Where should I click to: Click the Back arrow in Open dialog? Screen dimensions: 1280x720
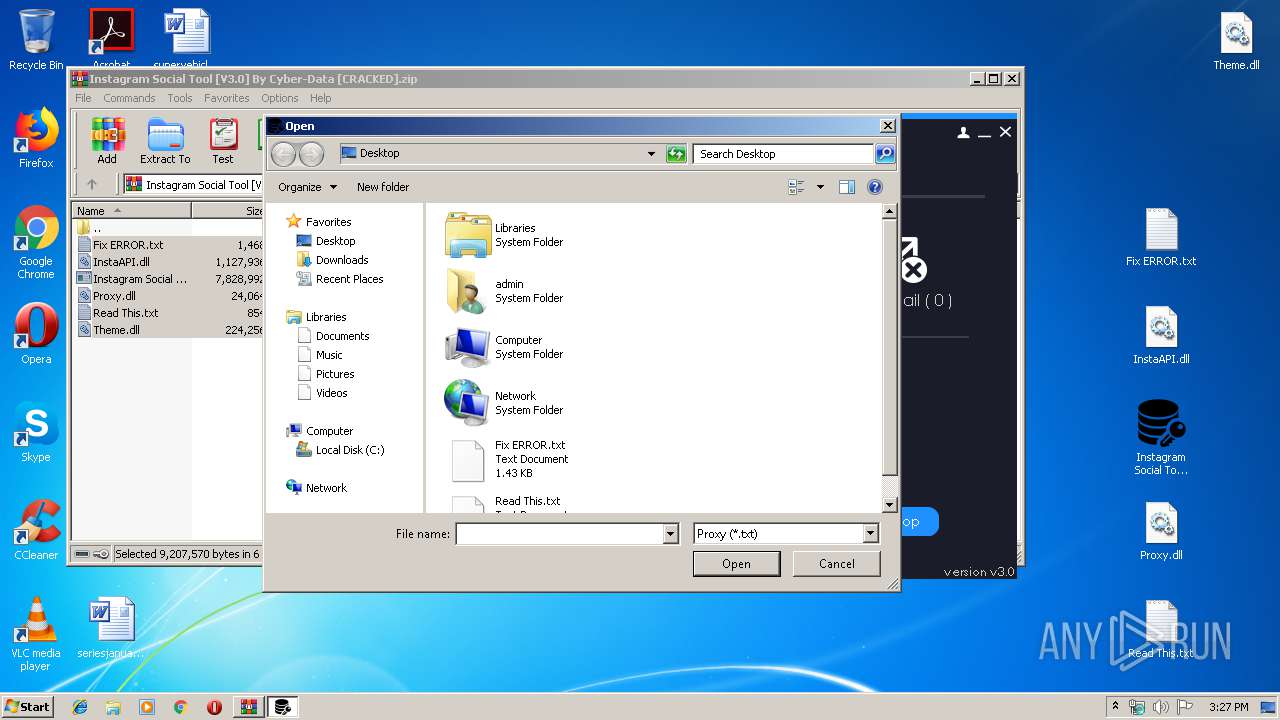(x=284, y=154)
